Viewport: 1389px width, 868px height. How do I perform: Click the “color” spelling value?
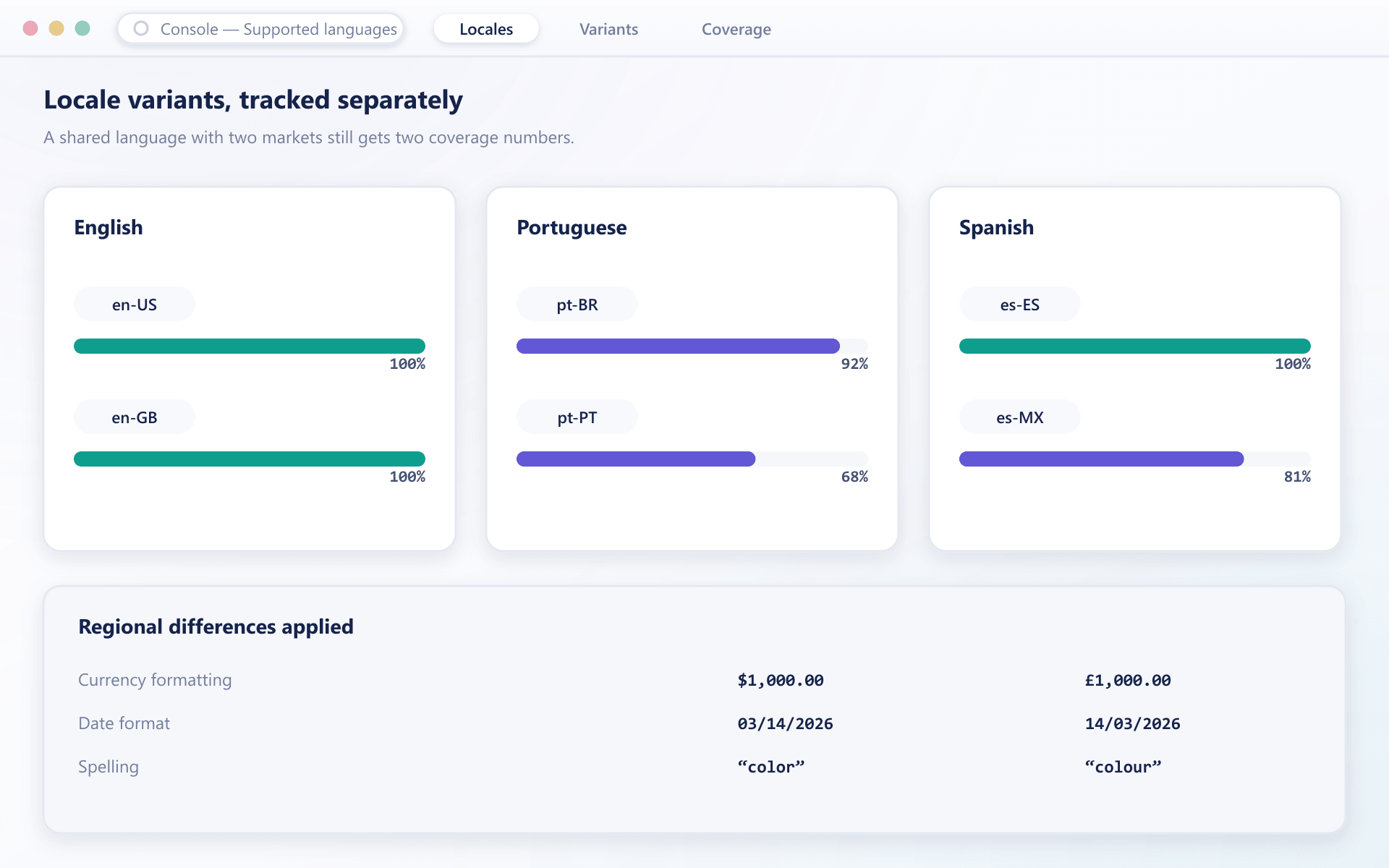[771, 767]
